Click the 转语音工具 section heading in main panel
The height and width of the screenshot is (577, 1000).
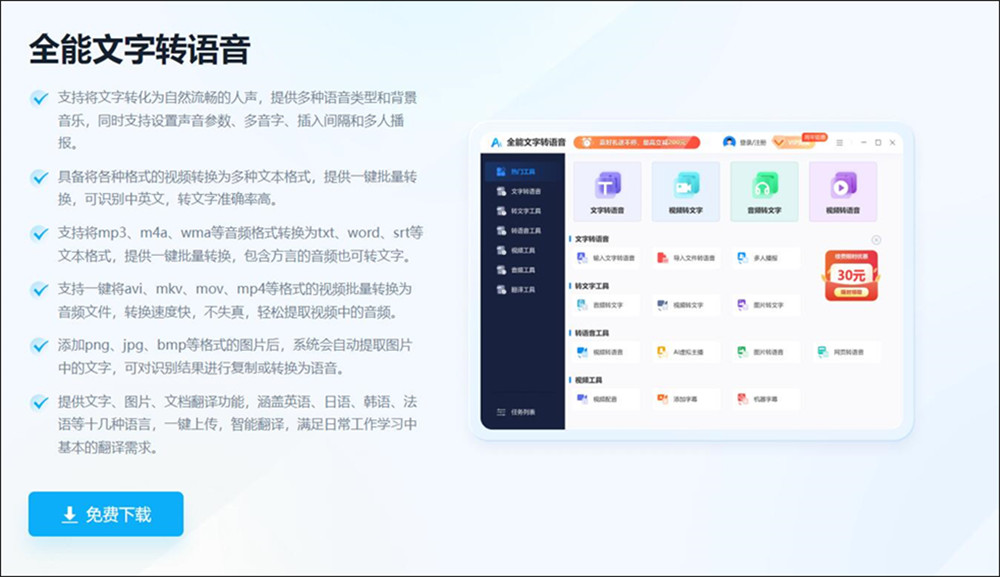[x=592, y=333]
